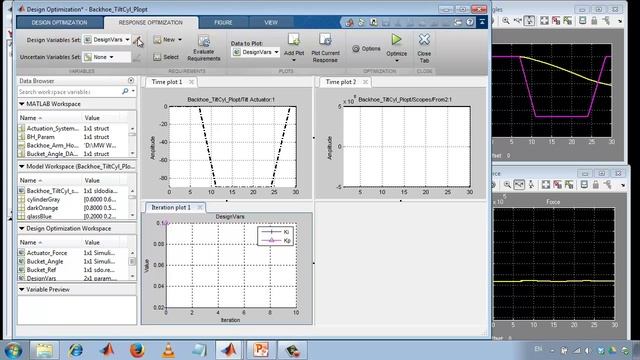This screenshot has width=640, height=360.
Task: Select the cylinderGray variable row
Action: coord(73,199)
